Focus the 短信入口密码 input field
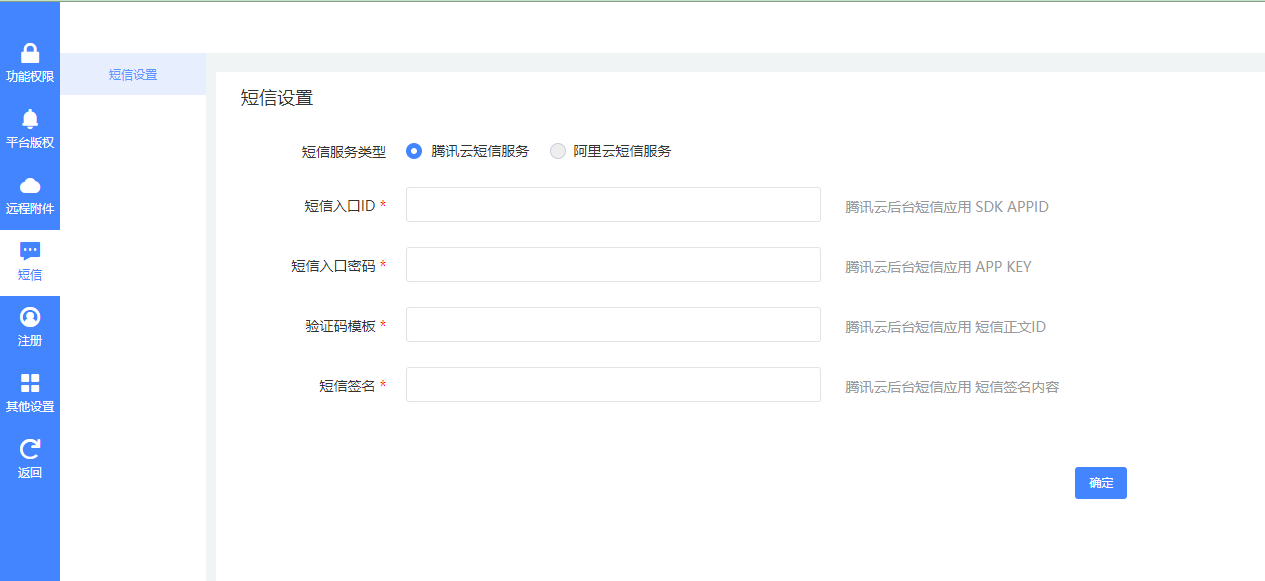Image resolution: width=1265 pixels, height=581 pixels. click(613, 264)
